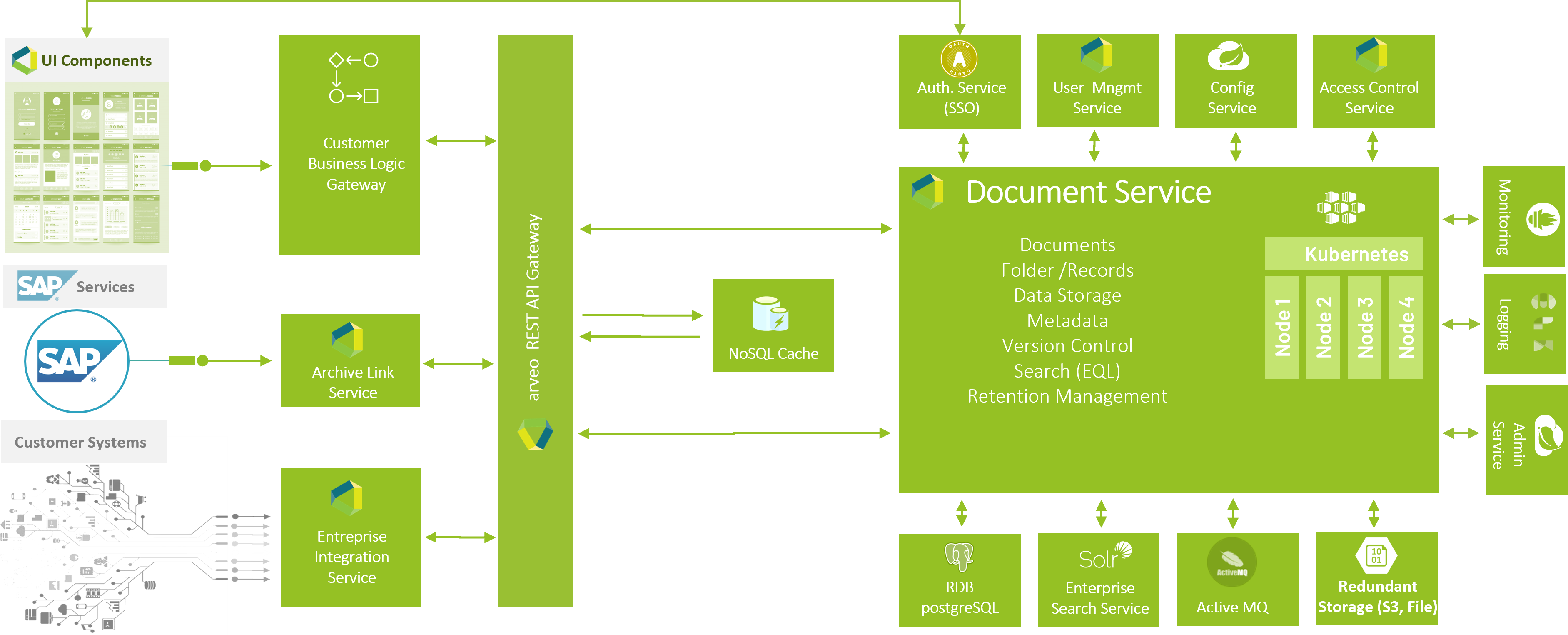The image size is (1568, 635).
Task: Click the arveo logo in Access Control Service
Action: [1371, 55]
